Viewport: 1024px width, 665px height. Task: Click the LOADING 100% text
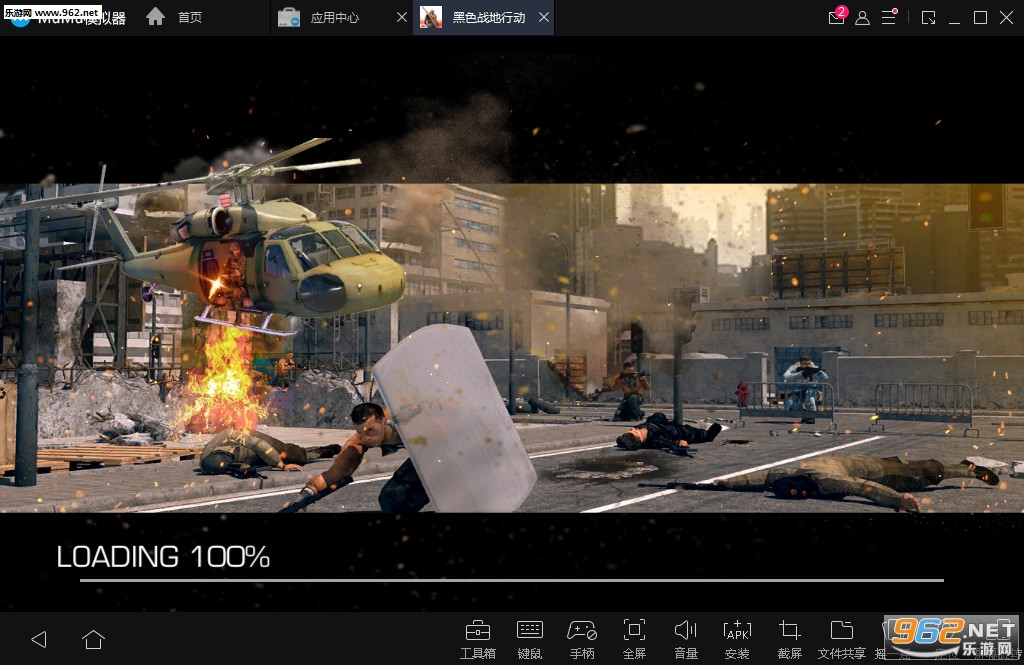[x=163, y=557]
